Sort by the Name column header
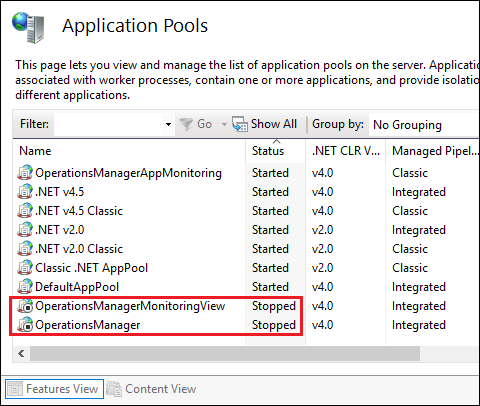Screen dimensions: 480x406 pos(129,151)
